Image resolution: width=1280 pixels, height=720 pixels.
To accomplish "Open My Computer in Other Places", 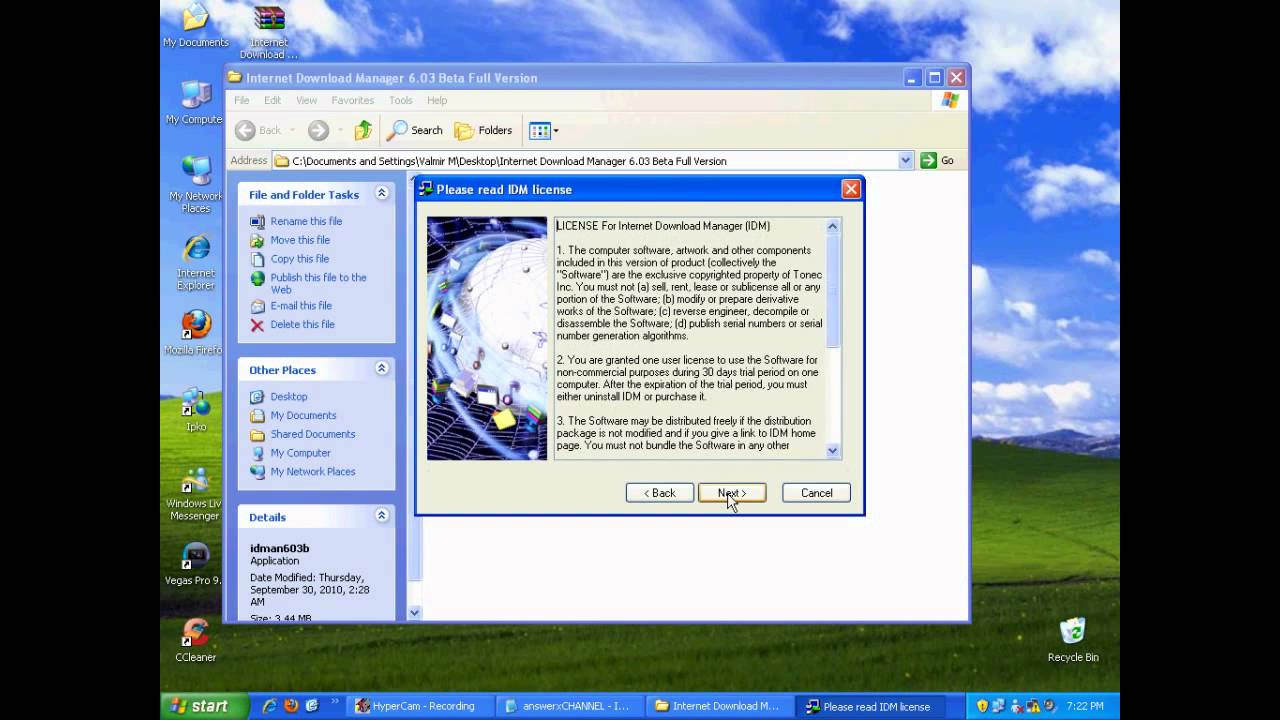I will [x=300, y=453].
